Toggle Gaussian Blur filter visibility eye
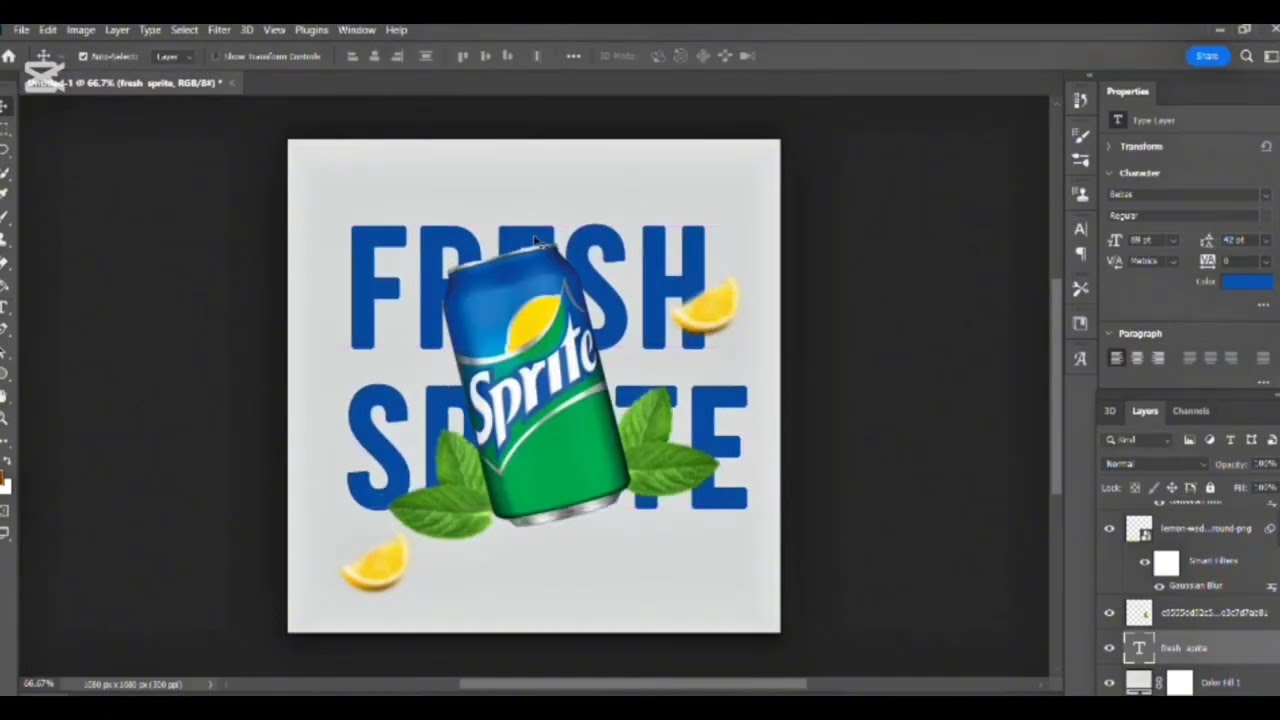The height and width of the screenshot is (720, 1280). click(1160, 586)
